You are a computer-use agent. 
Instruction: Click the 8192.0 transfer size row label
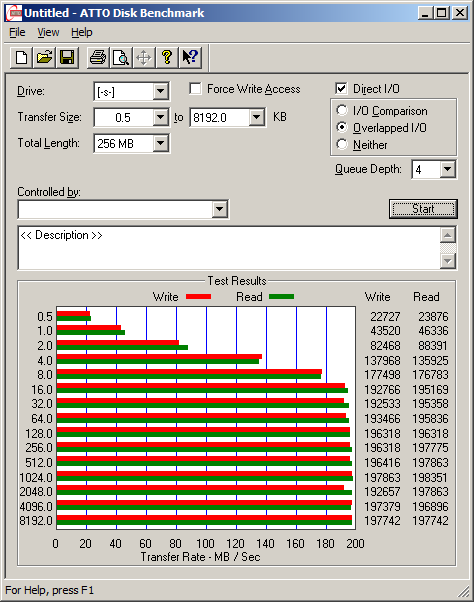[36, 521]
